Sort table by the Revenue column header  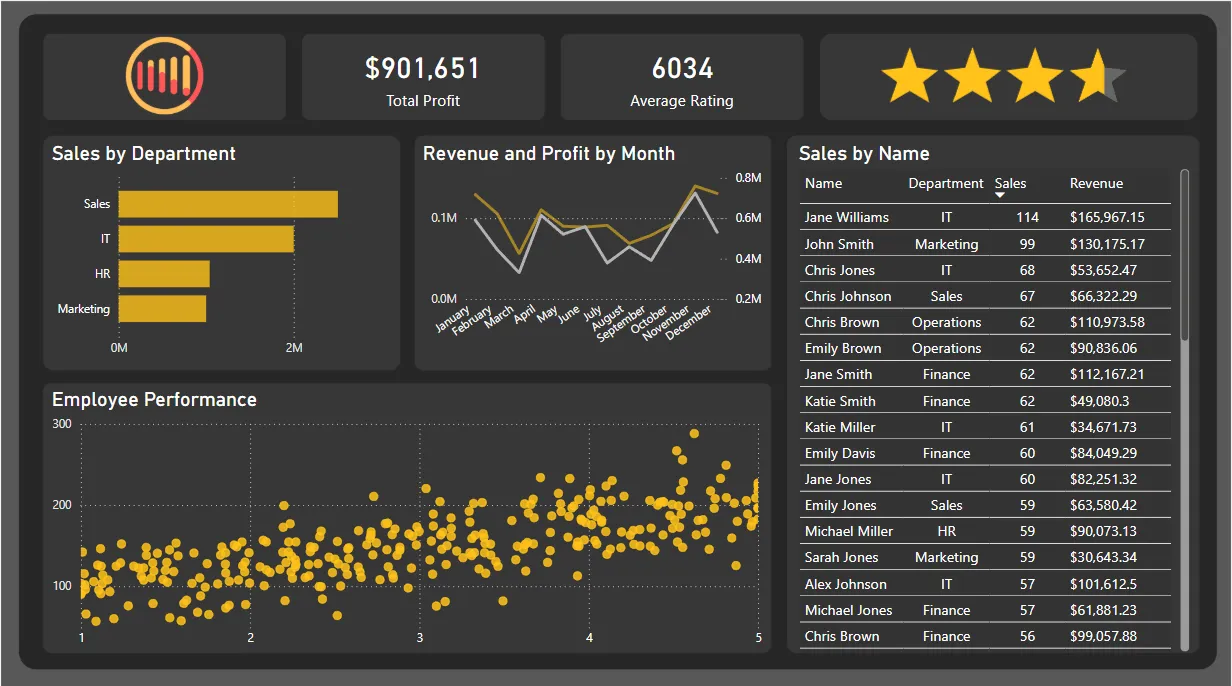[x=1096, y=183]
